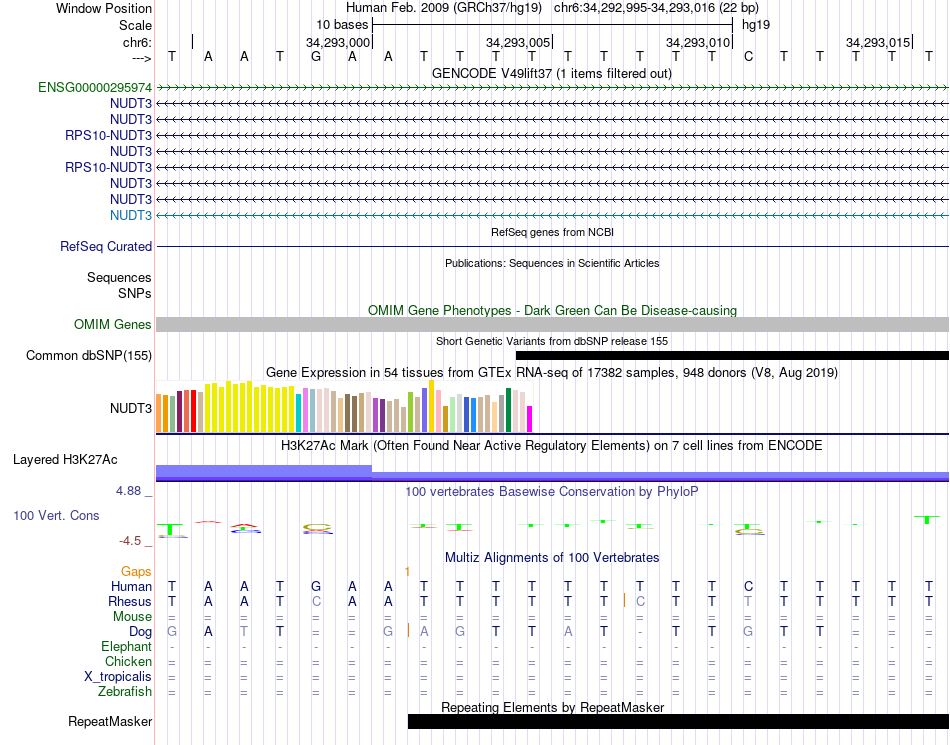The height and width of the screenshot is (745, 950).
Task: Click the H3K27Ac Mark track title
Action: click(552, 446)
